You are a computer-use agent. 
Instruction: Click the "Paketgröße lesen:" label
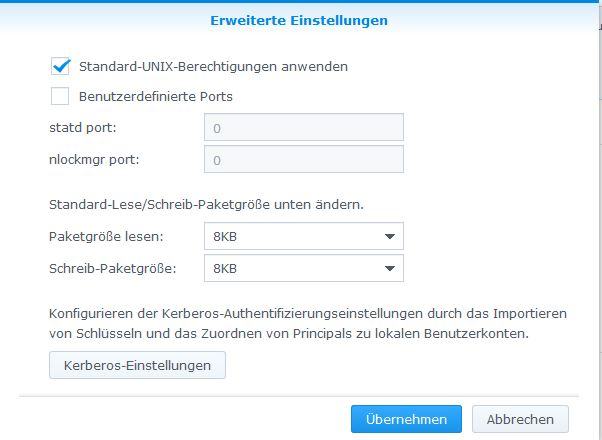(x=106, y=237)
